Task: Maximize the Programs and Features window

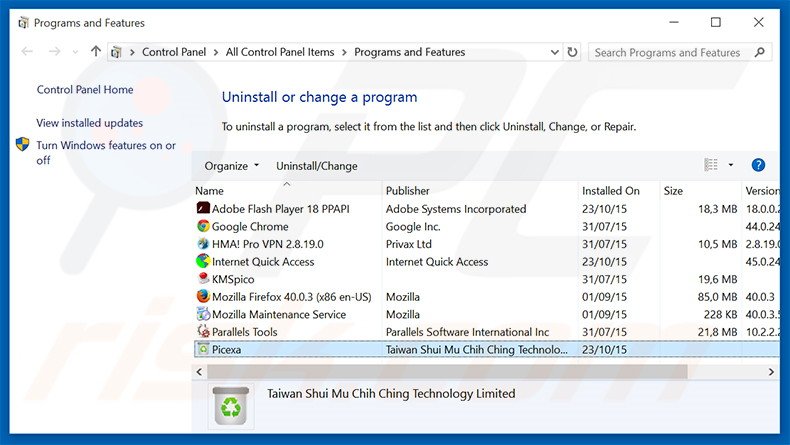Action: point(715,22)
